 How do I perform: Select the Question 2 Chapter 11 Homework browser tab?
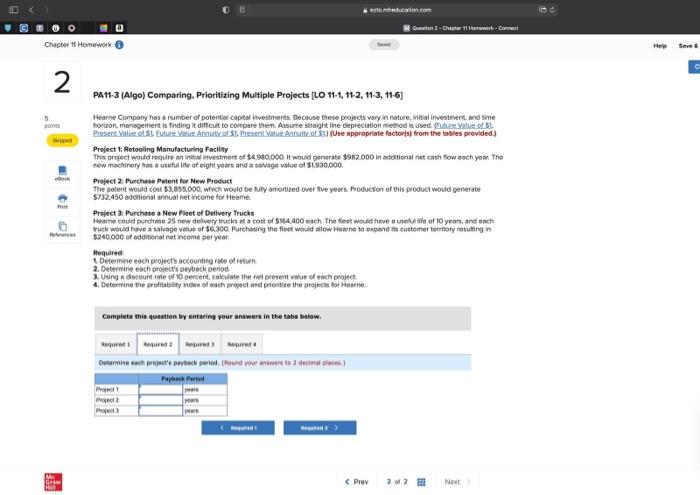(x=461, y=28)
